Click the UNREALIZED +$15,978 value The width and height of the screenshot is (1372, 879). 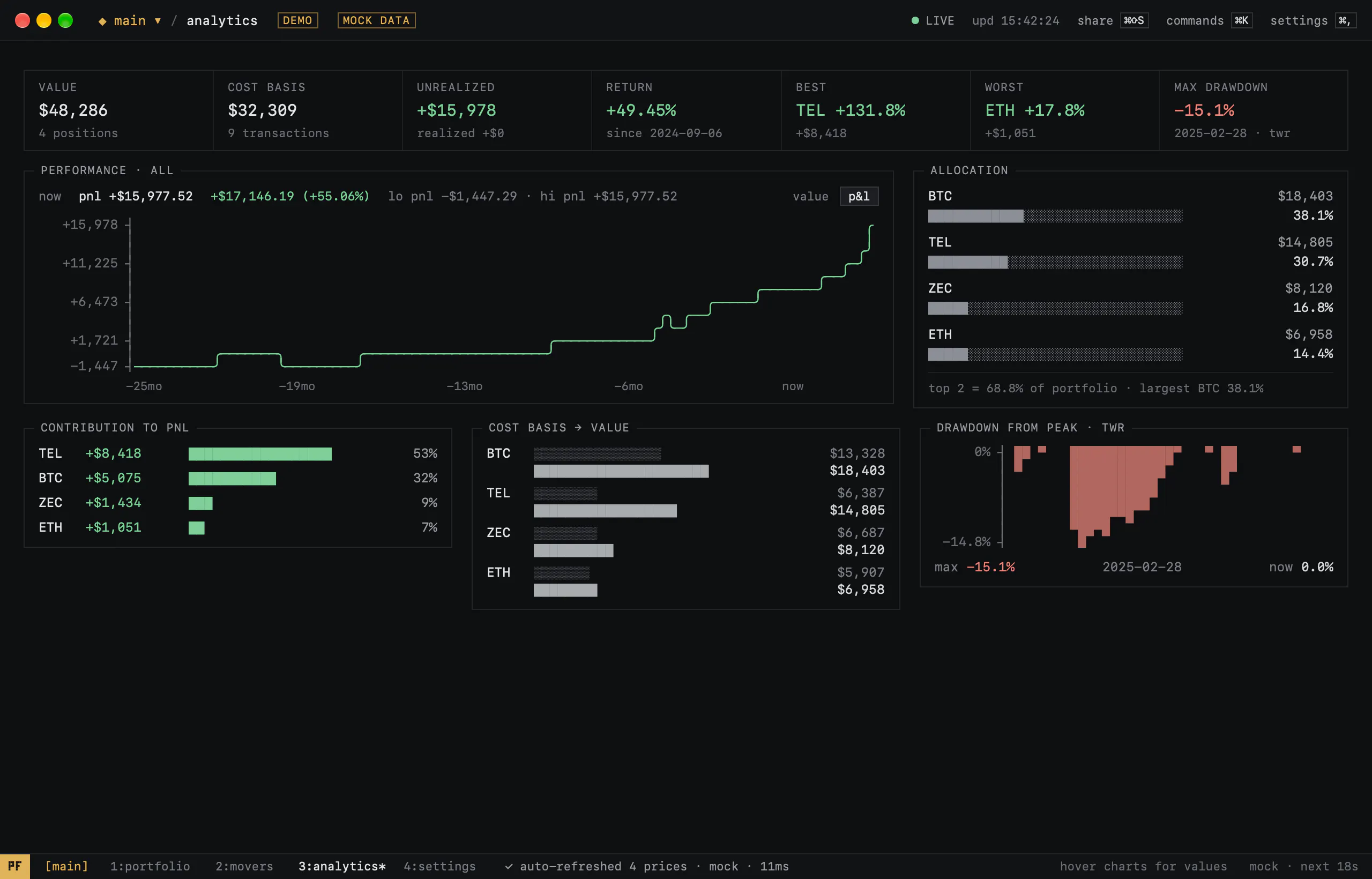coord(456,110)
